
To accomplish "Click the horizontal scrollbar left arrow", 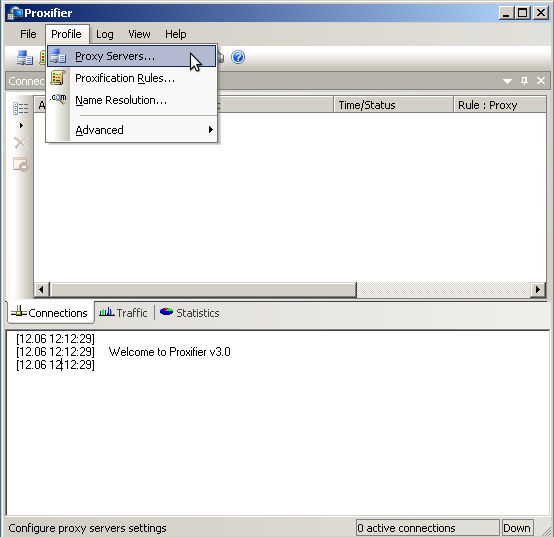I will coord(41,290).
